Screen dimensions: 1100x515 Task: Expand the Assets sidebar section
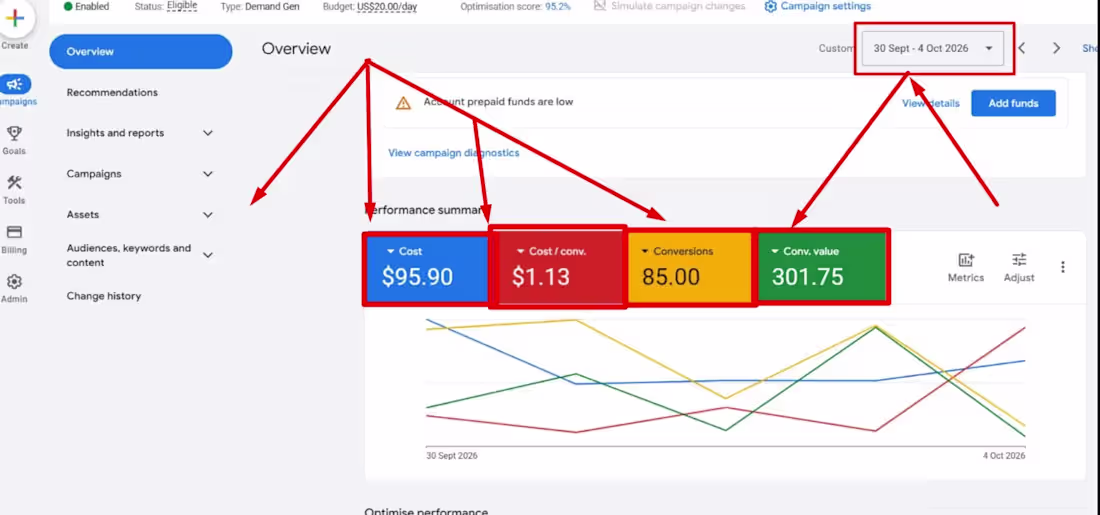[x=208, y=215]
